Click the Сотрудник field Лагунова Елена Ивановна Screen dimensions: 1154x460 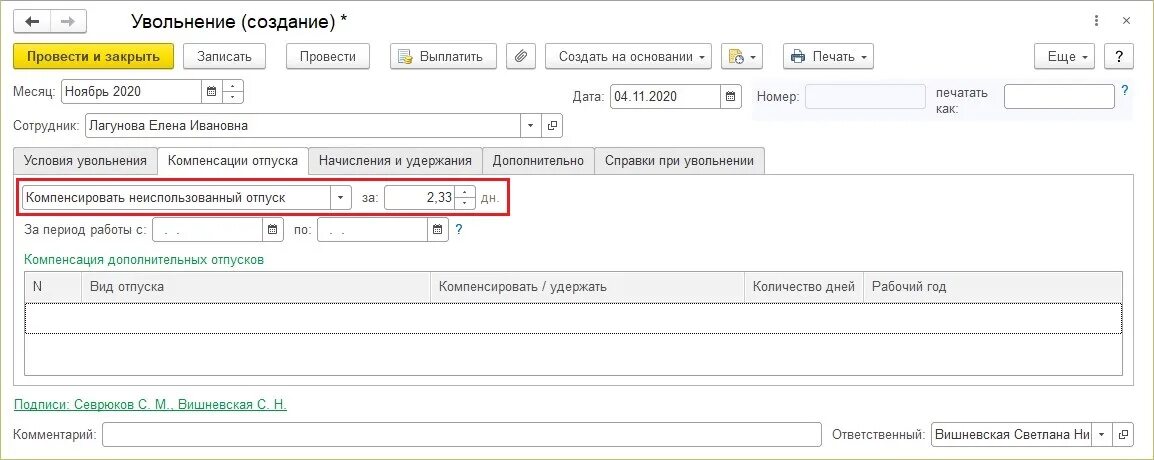[x=303, y=126]
